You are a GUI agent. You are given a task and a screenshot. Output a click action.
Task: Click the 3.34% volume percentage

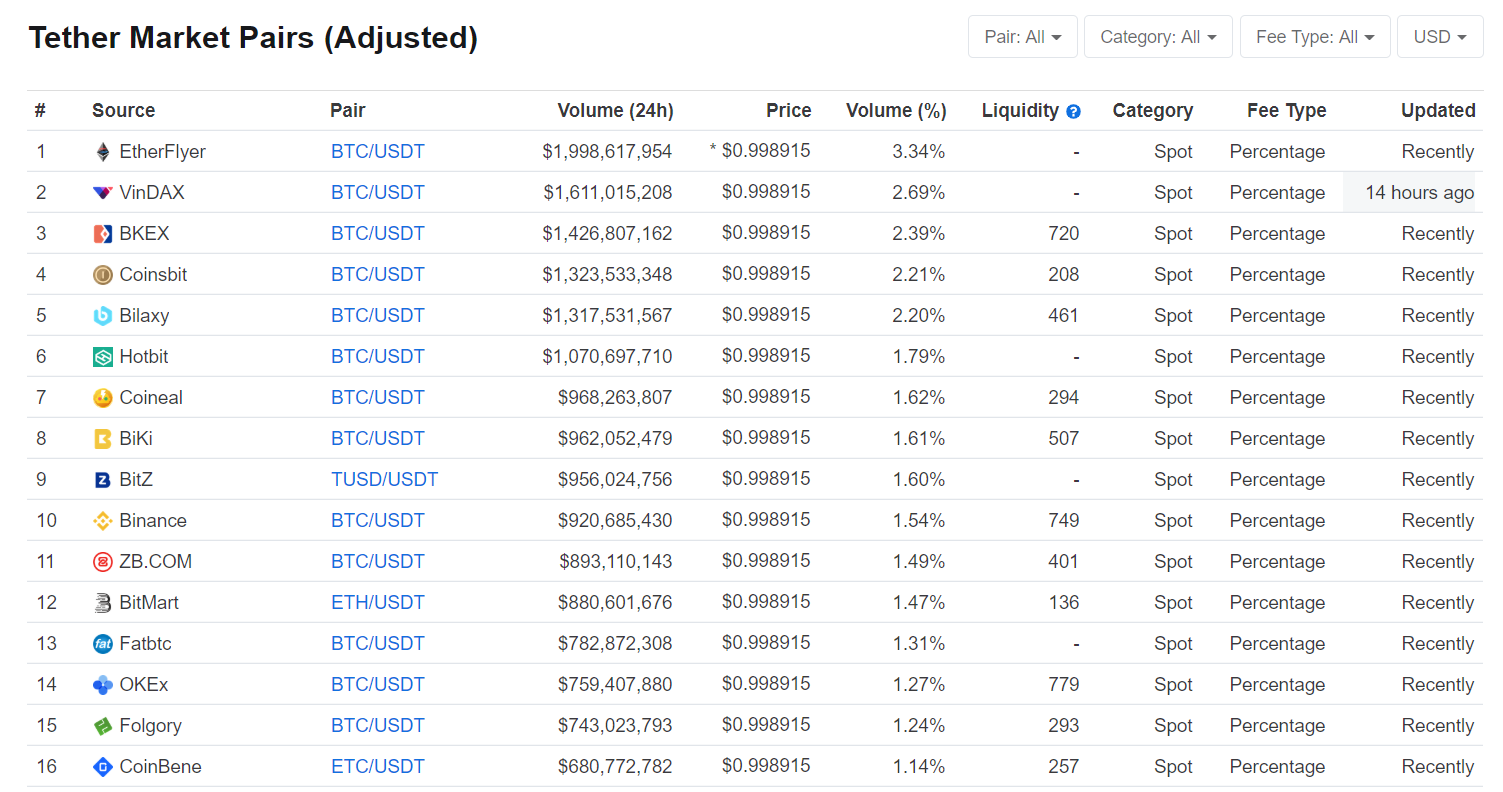pyautogui.click(x=919, y=152)
